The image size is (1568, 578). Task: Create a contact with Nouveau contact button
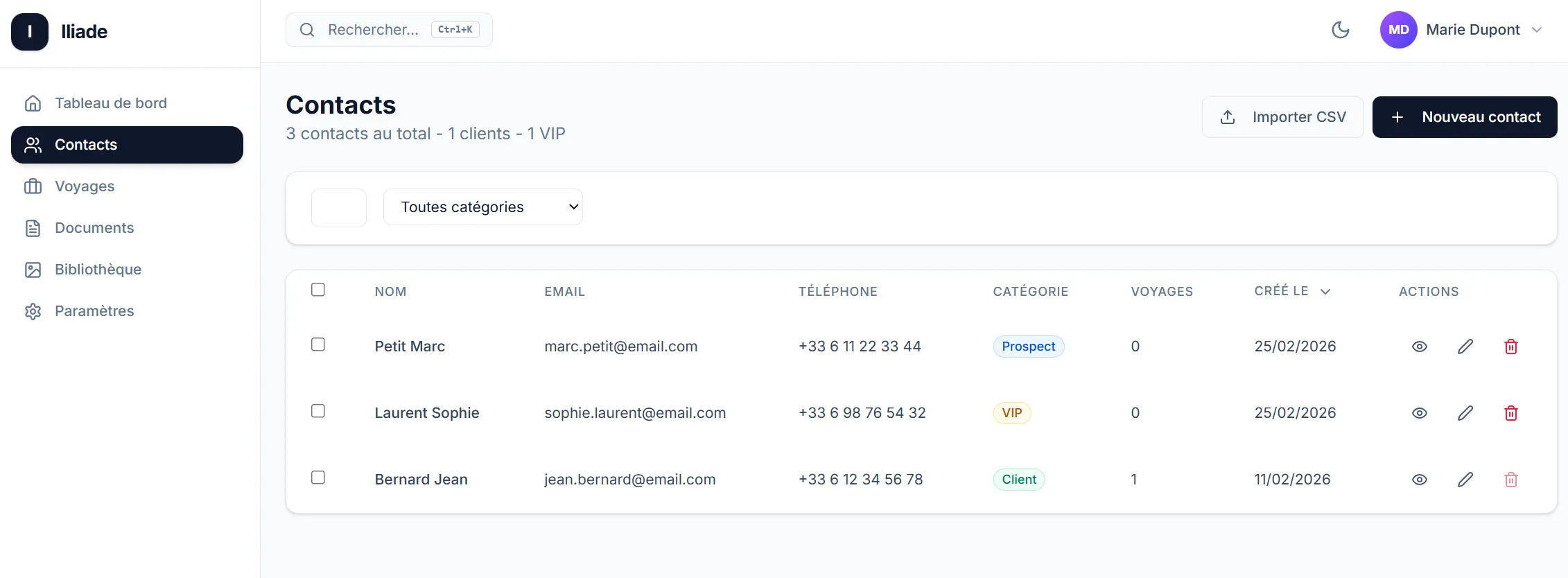coord(1465,116)
